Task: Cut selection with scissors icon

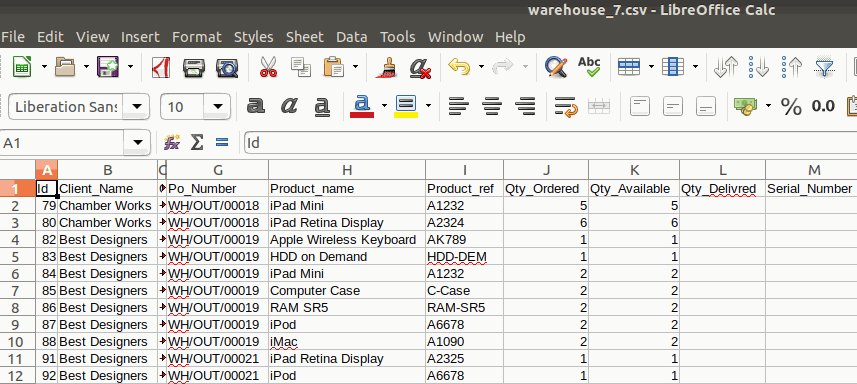Action: coord(268,68)
